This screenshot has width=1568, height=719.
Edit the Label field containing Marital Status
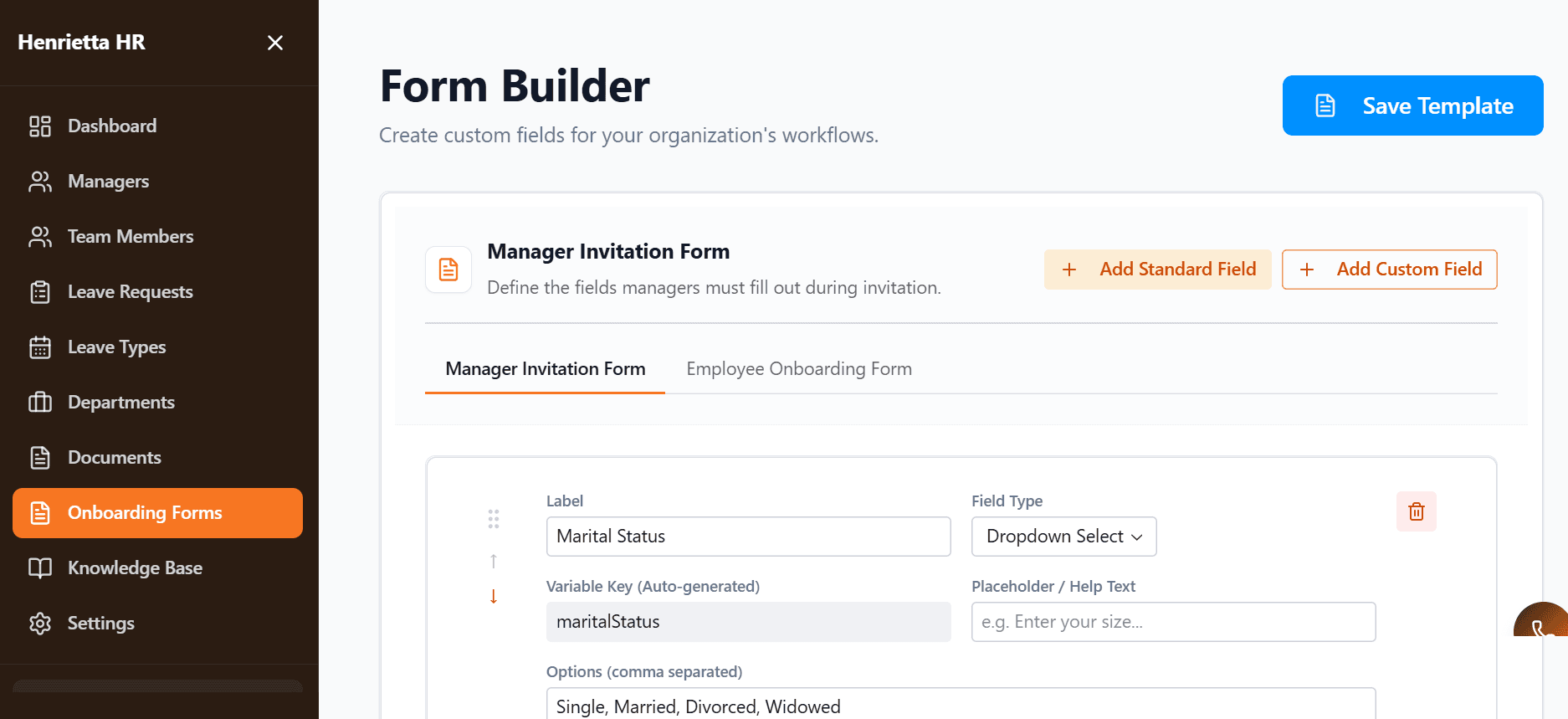(748, 537)
